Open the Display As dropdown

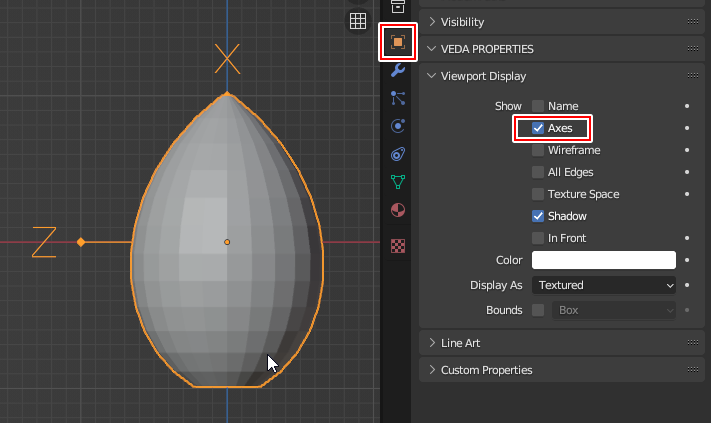tap(604, 285)
